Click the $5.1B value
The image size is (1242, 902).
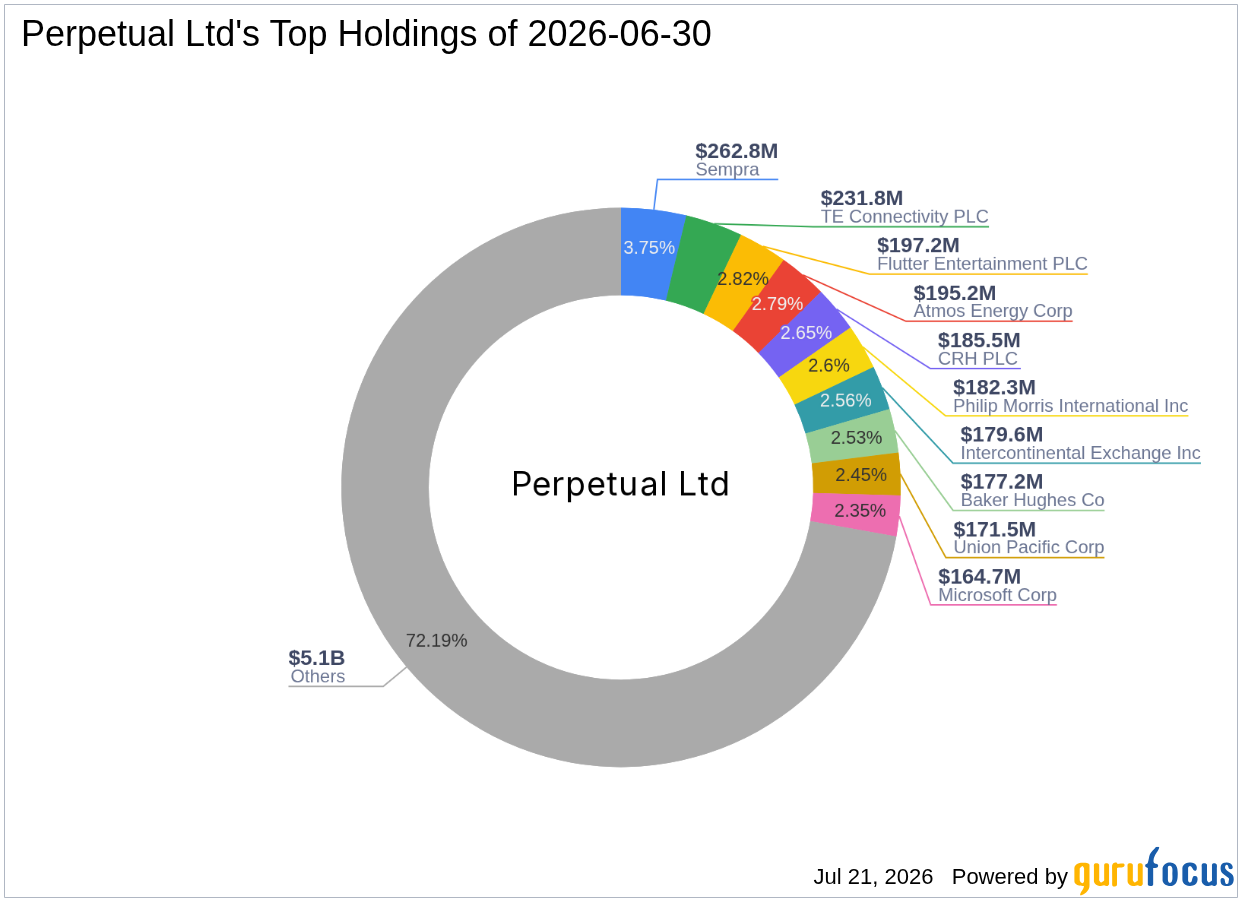316,657
